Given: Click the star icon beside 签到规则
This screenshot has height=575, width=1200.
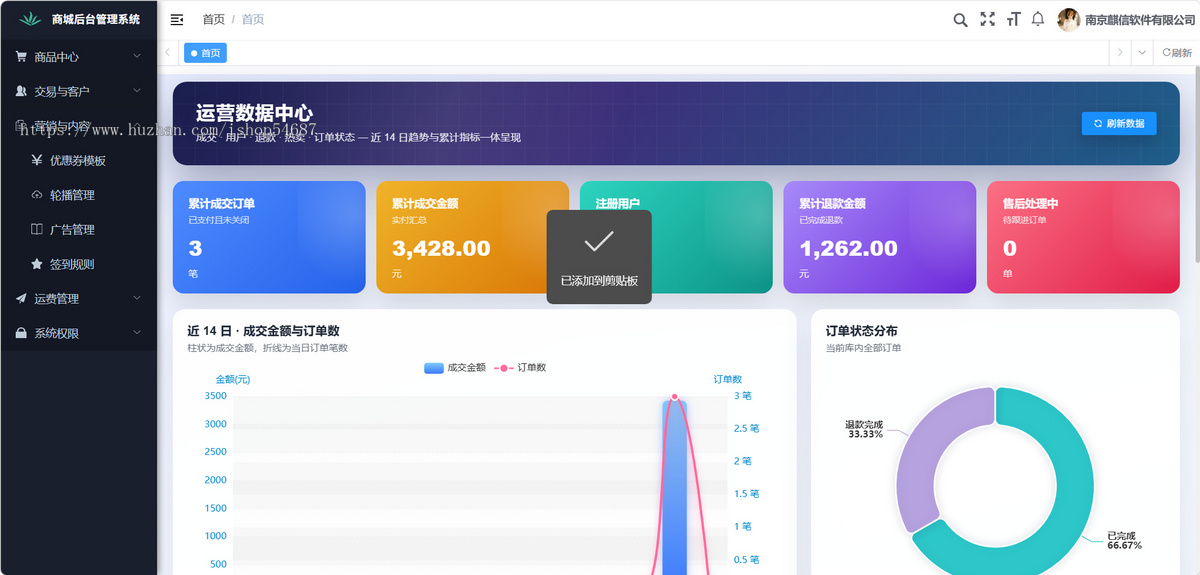Looking at the screenshot, I should [x=37, y=264].
